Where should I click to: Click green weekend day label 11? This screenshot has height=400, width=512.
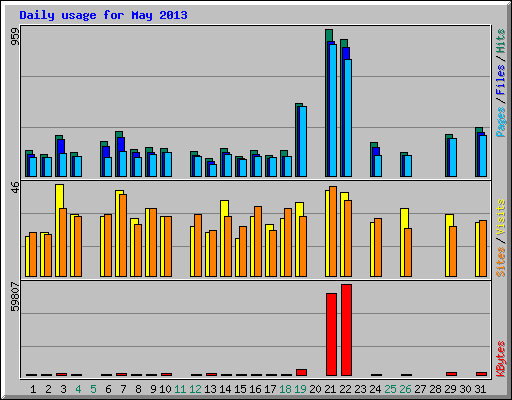pos(180,389)
